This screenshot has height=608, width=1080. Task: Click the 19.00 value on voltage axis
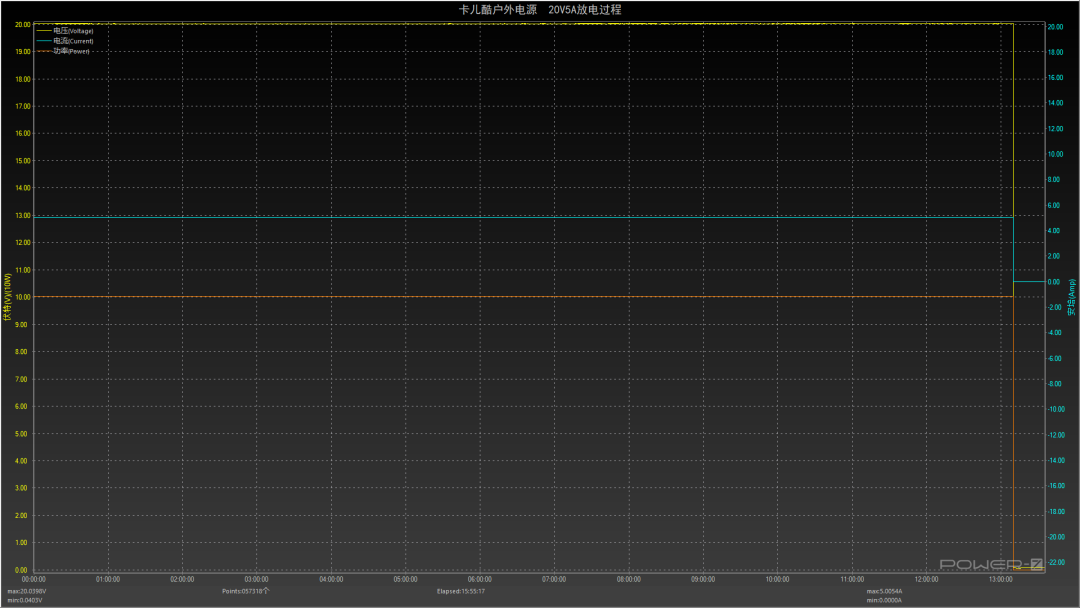[23, 52]
